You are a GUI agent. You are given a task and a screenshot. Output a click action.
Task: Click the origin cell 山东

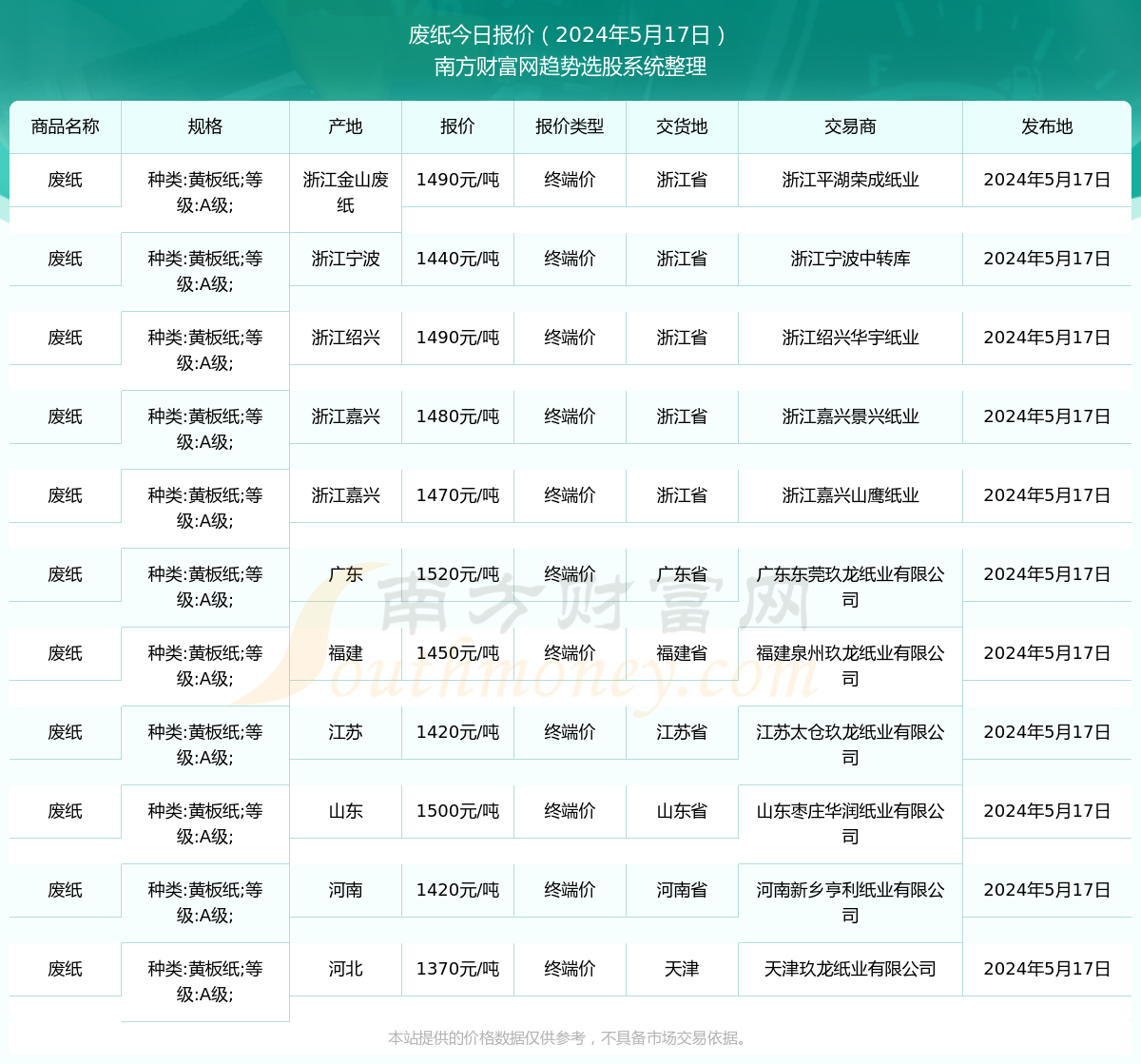click(x=345, y=811)
